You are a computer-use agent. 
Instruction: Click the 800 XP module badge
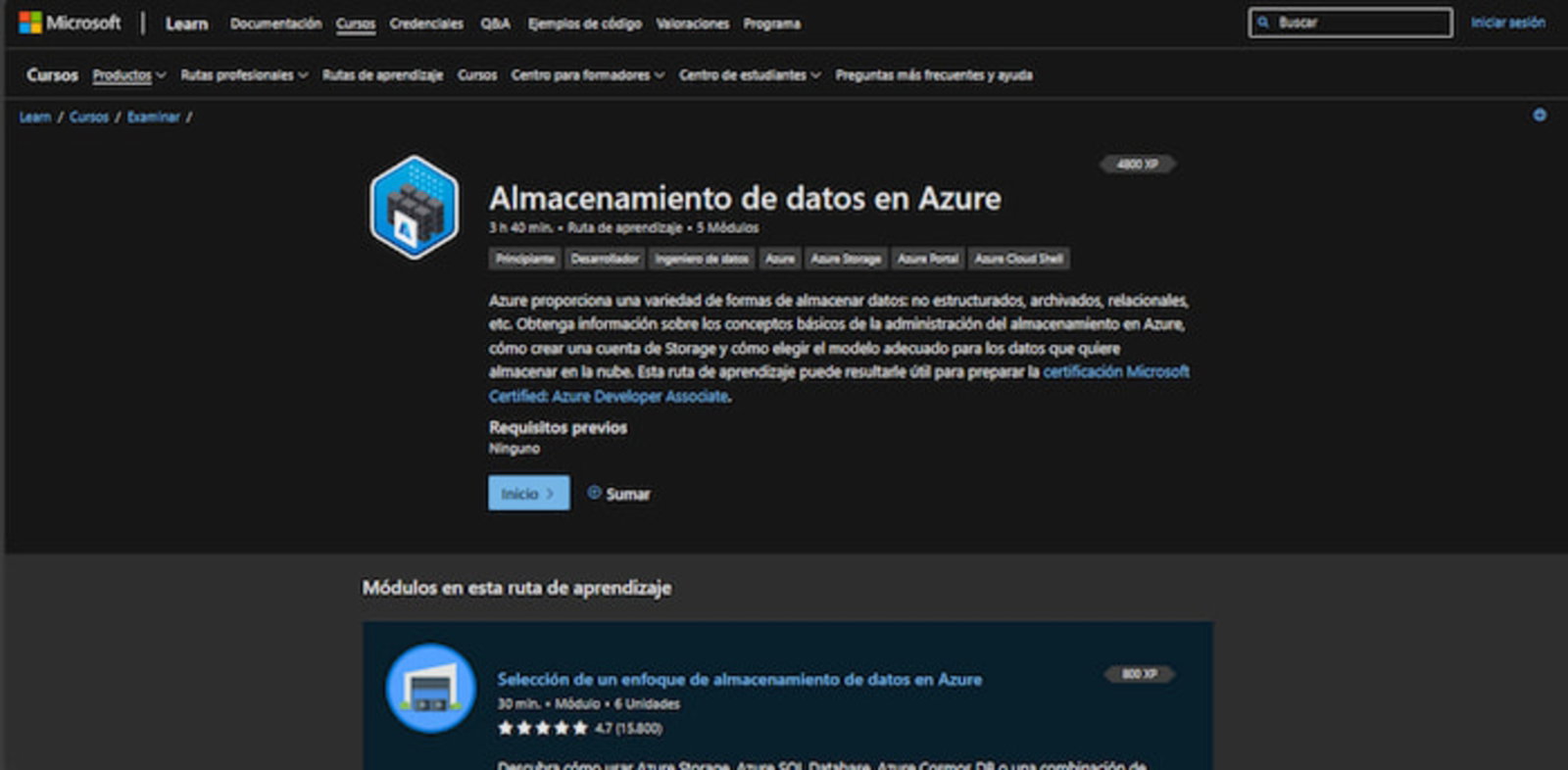click(1140, 674)
